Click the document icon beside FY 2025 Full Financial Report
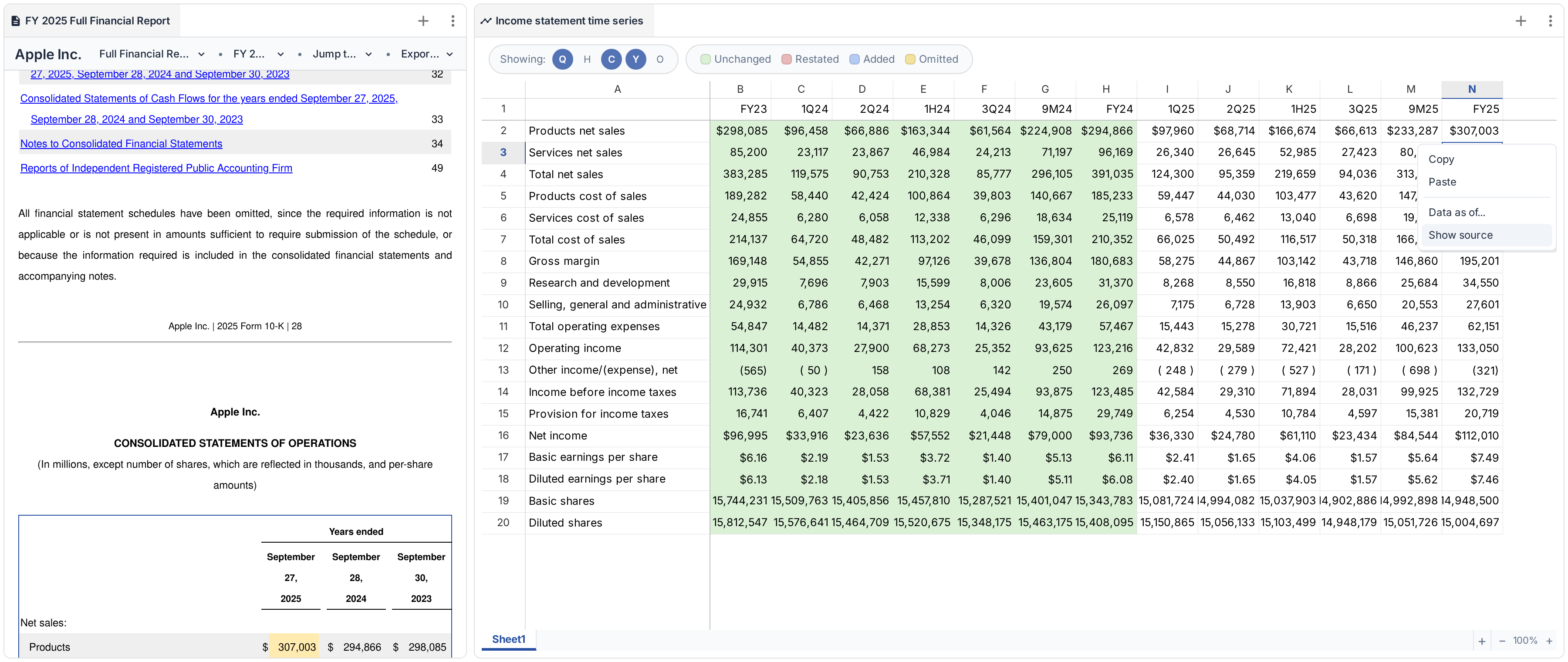This screenshot has height=662, width=1568. [x=16, y=21]
